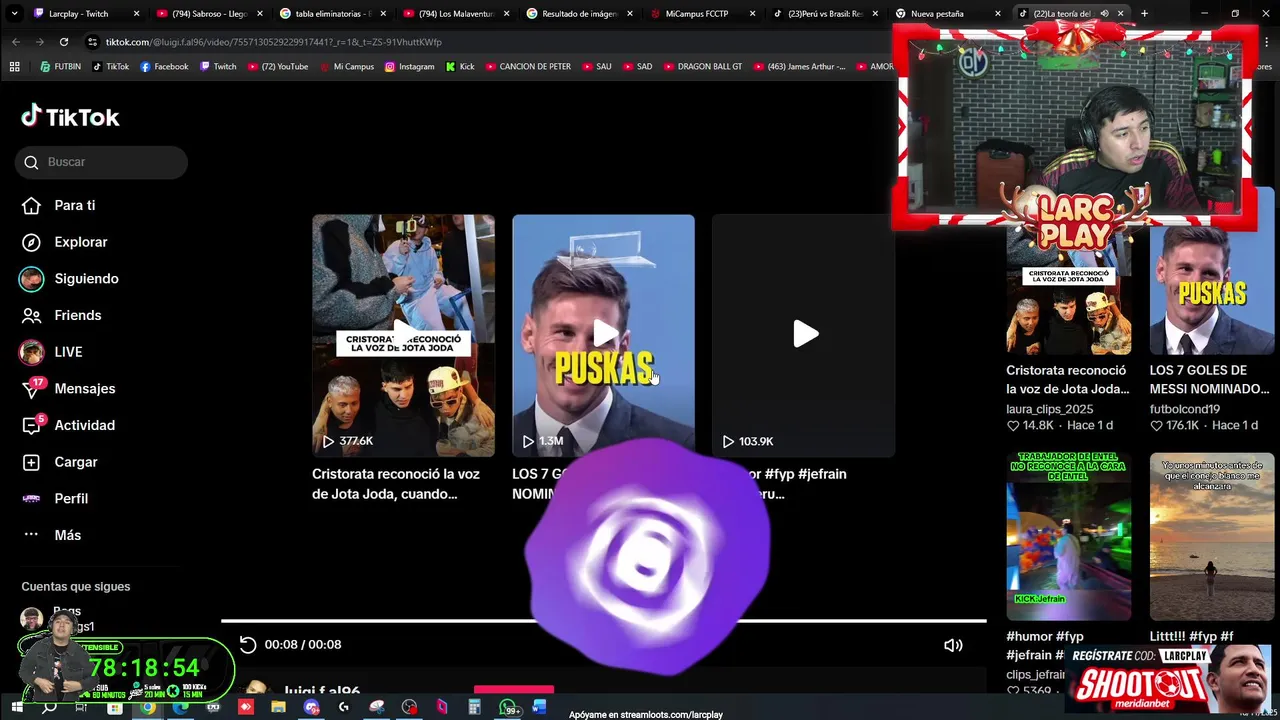The width and height of the screenshot is (1280, 720).
Task: Open the DRAGON BALL GT bookmark
Action: click(702, 67)
